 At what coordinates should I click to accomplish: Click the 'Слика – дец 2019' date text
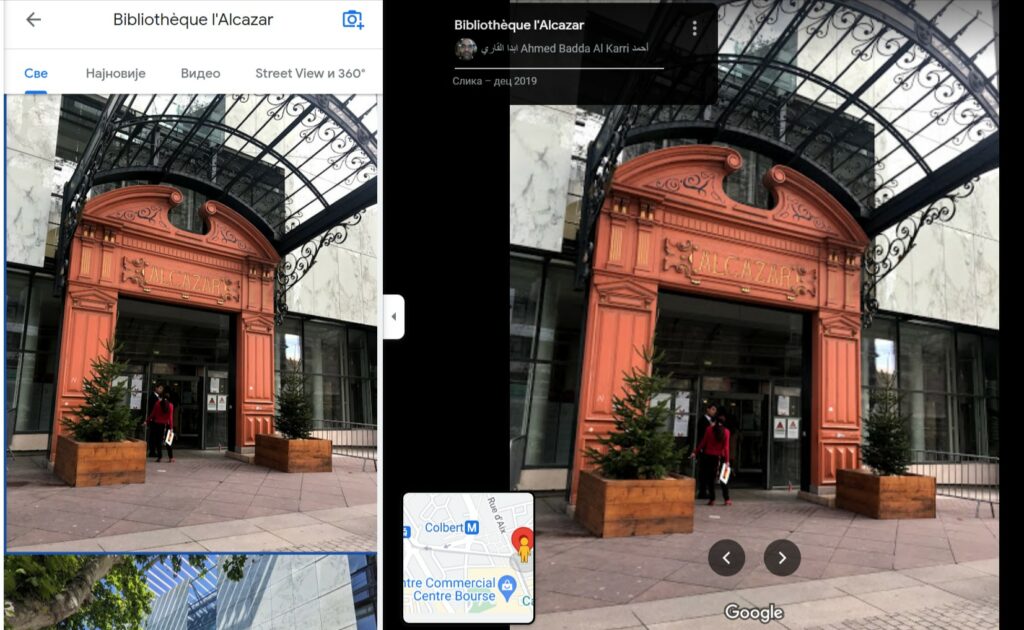click(494, 81)
